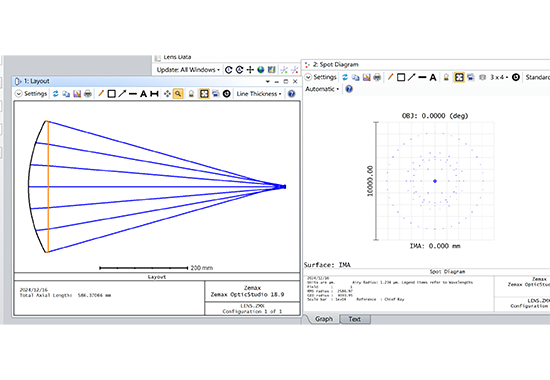Select the line annotation tool in Spot Diagram
This screenshot has height=380, width=550.
422,77
